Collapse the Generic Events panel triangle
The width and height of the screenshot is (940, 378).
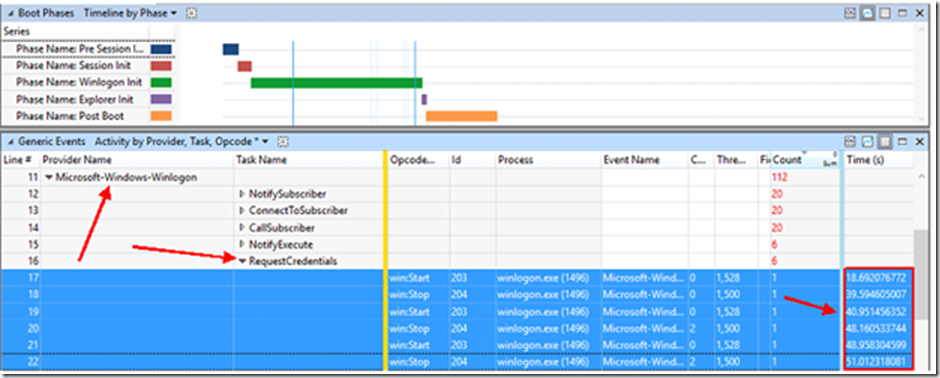pyautogui.click(x=10, y=143)
